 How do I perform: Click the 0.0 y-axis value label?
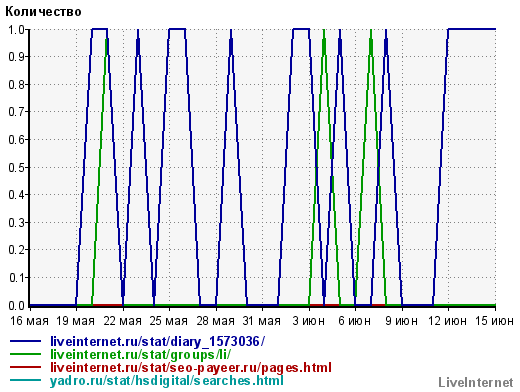coord(16,305)
